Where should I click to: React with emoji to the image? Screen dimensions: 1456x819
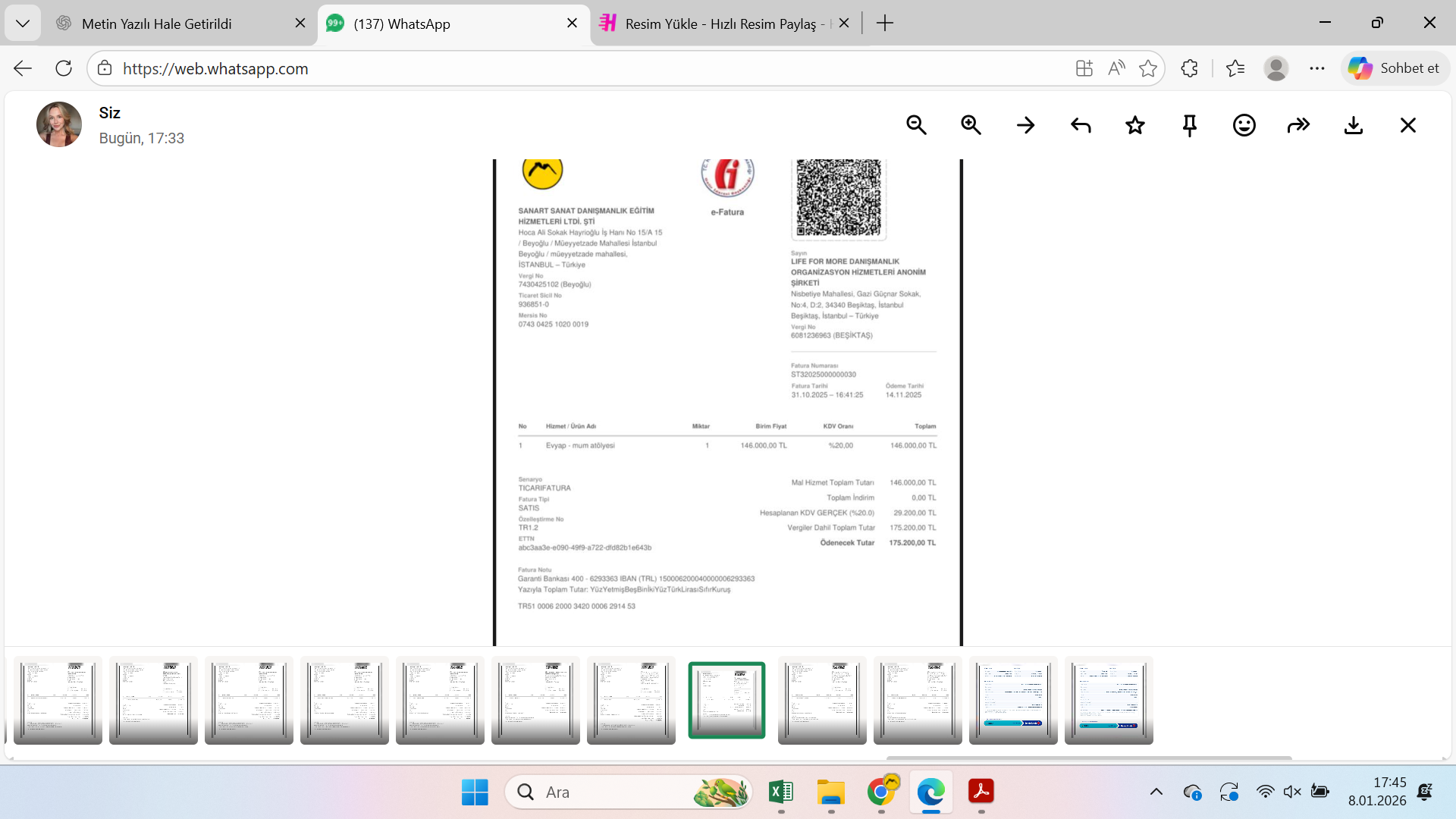pos(1244,125)
